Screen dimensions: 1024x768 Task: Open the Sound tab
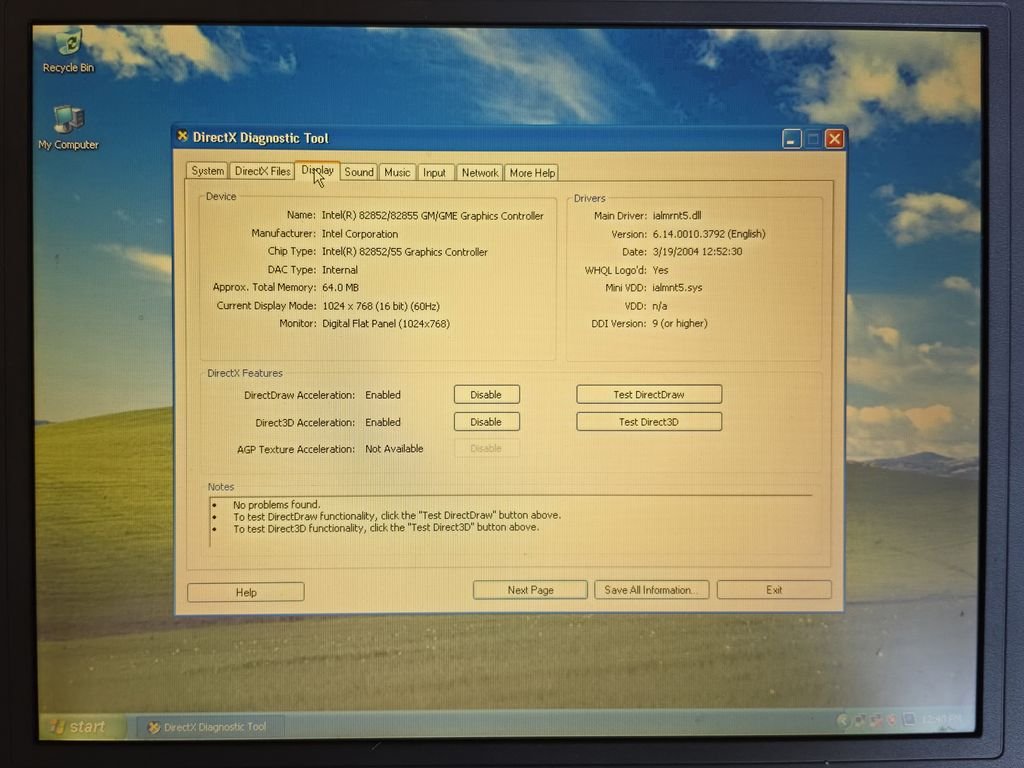click(359, 172)
